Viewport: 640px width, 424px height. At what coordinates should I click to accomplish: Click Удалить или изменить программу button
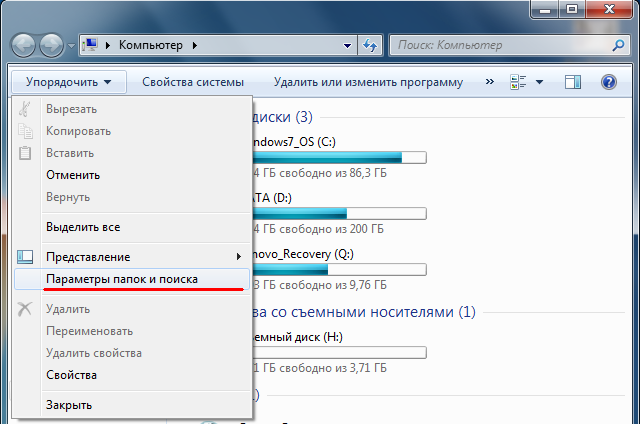368,82
